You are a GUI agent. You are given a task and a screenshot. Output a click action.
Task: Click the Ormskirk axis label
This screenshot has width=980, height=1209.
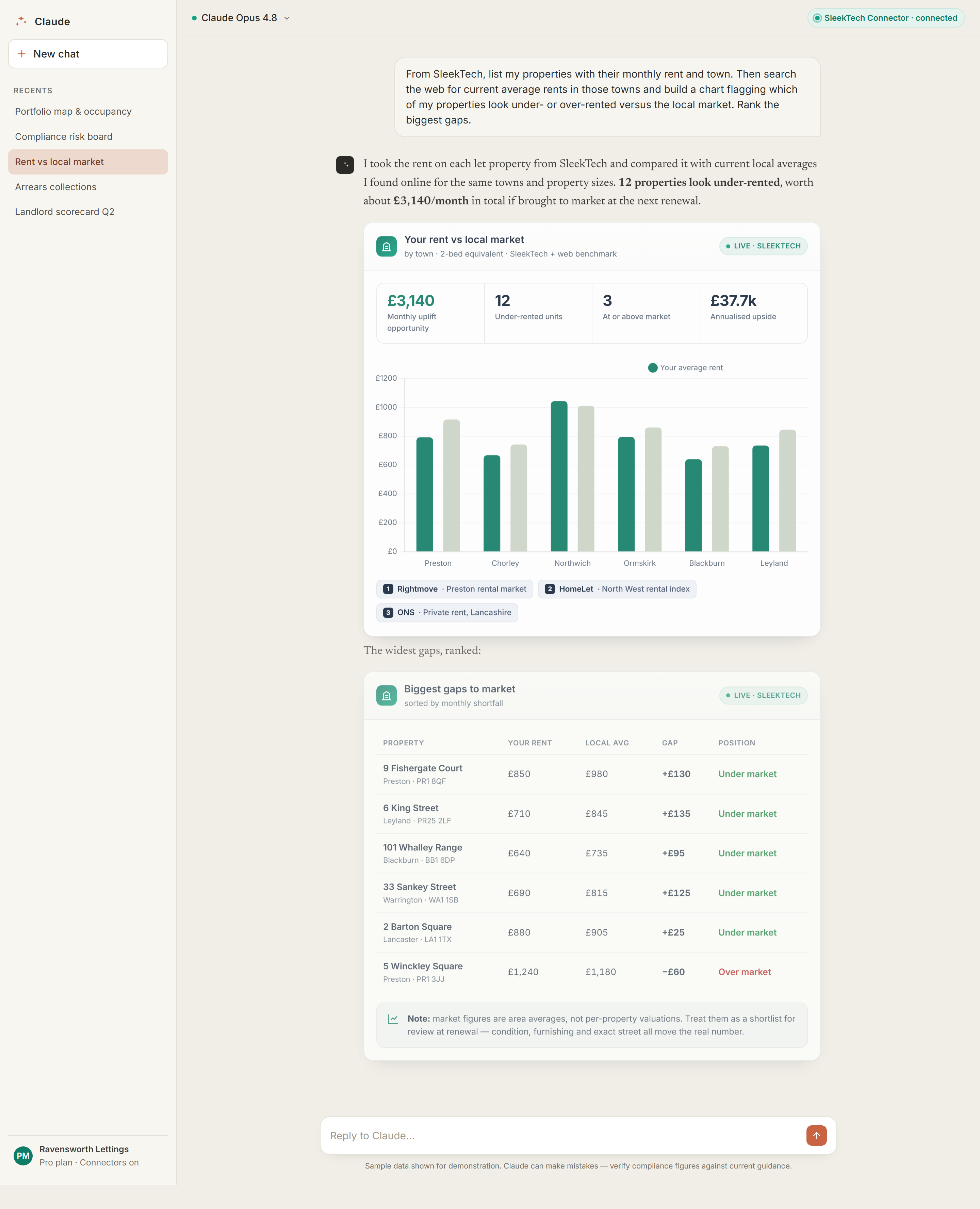pos(639,563)
